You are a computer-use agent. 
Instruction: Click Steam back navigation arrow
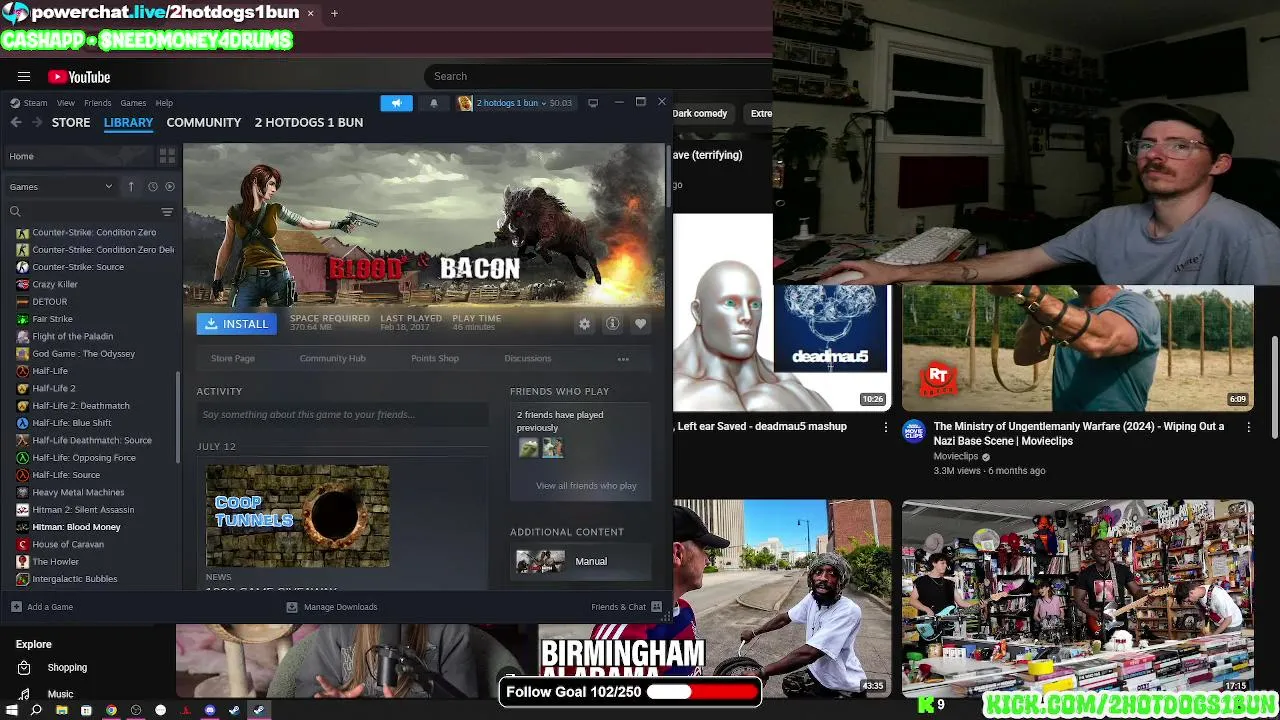click(x=16, y=122)
